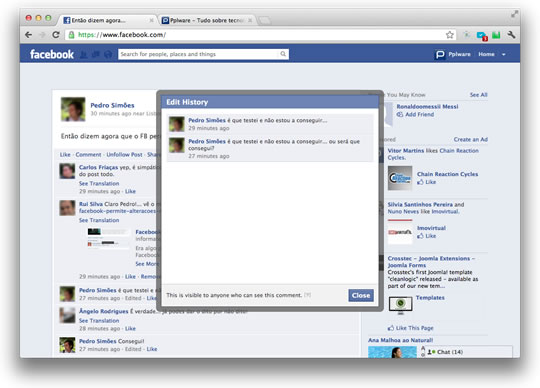Open the Chain Reaction Cycles page link
The image size is (540, 388).
[447, 174]
